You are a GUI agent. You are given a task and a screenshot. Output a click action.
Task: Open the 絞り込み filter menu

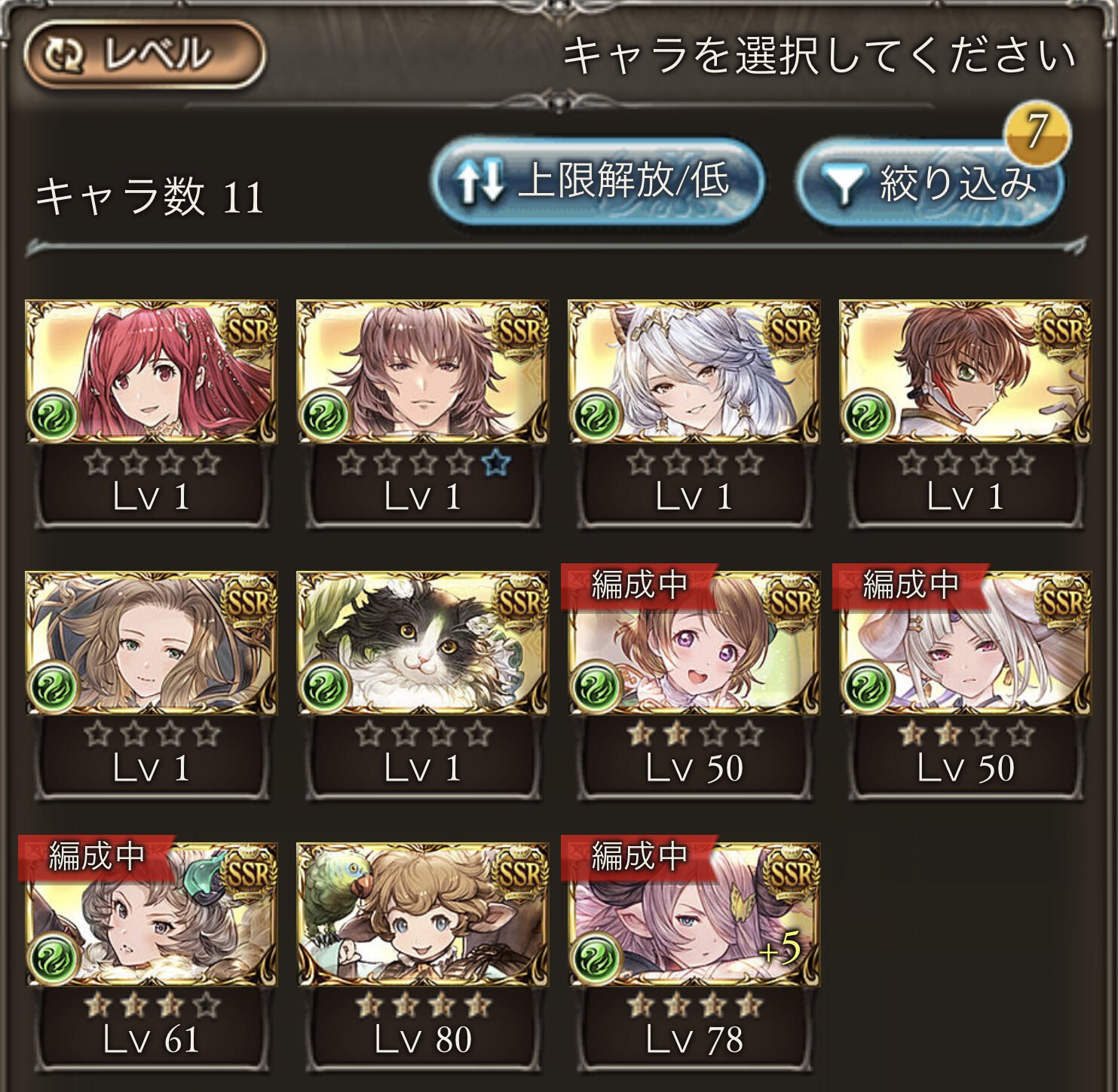[930, 183]
